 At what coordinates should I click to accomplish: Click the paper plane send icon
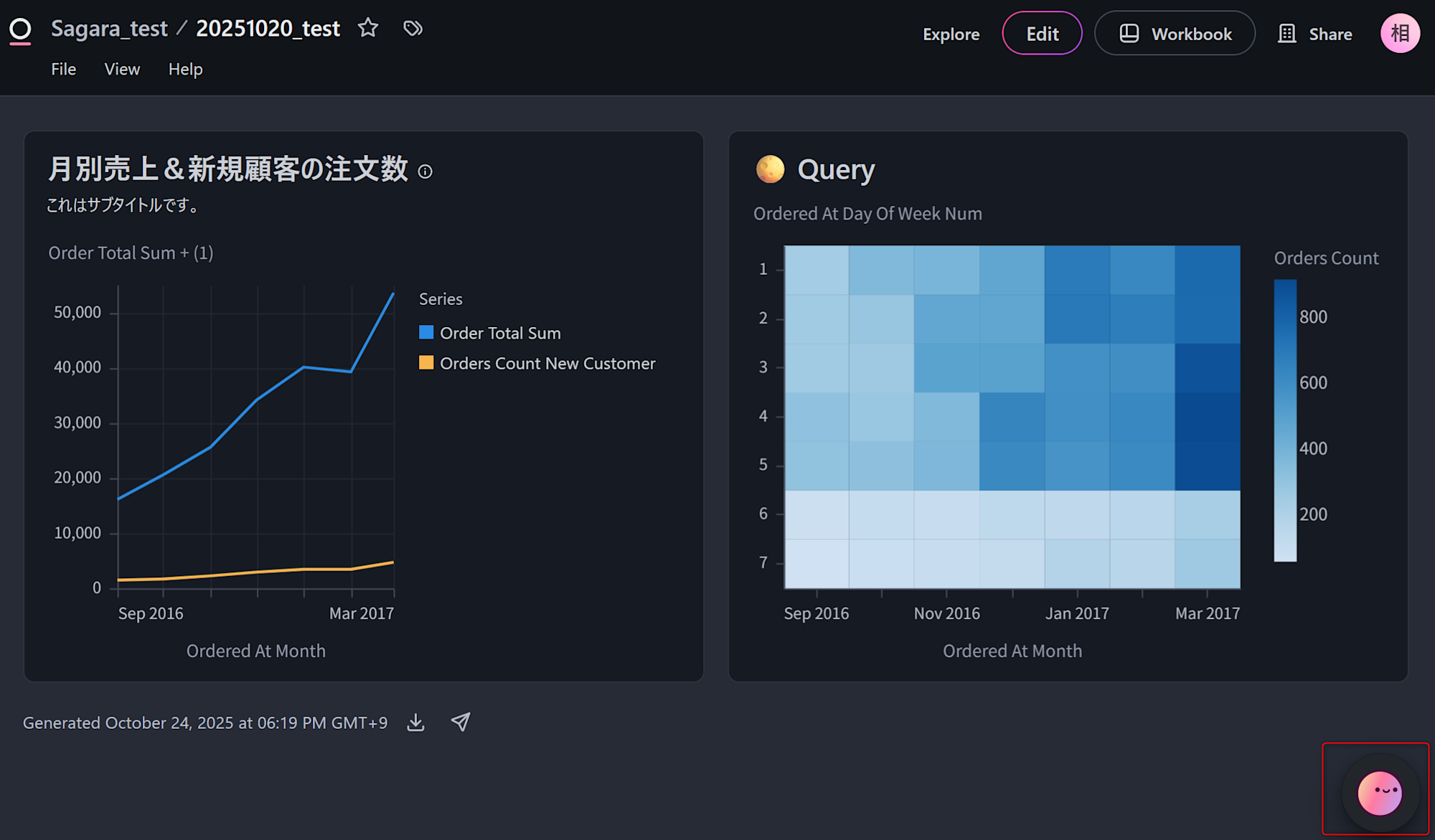461,722
